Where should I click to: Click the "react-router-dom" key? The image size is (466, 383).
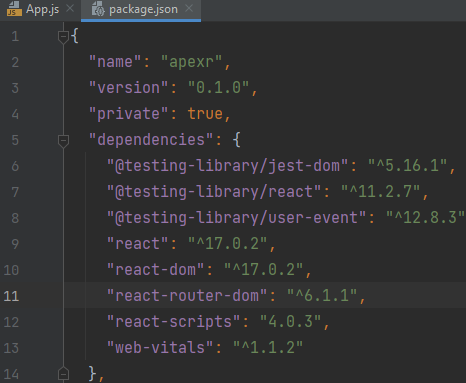point(187,296)
